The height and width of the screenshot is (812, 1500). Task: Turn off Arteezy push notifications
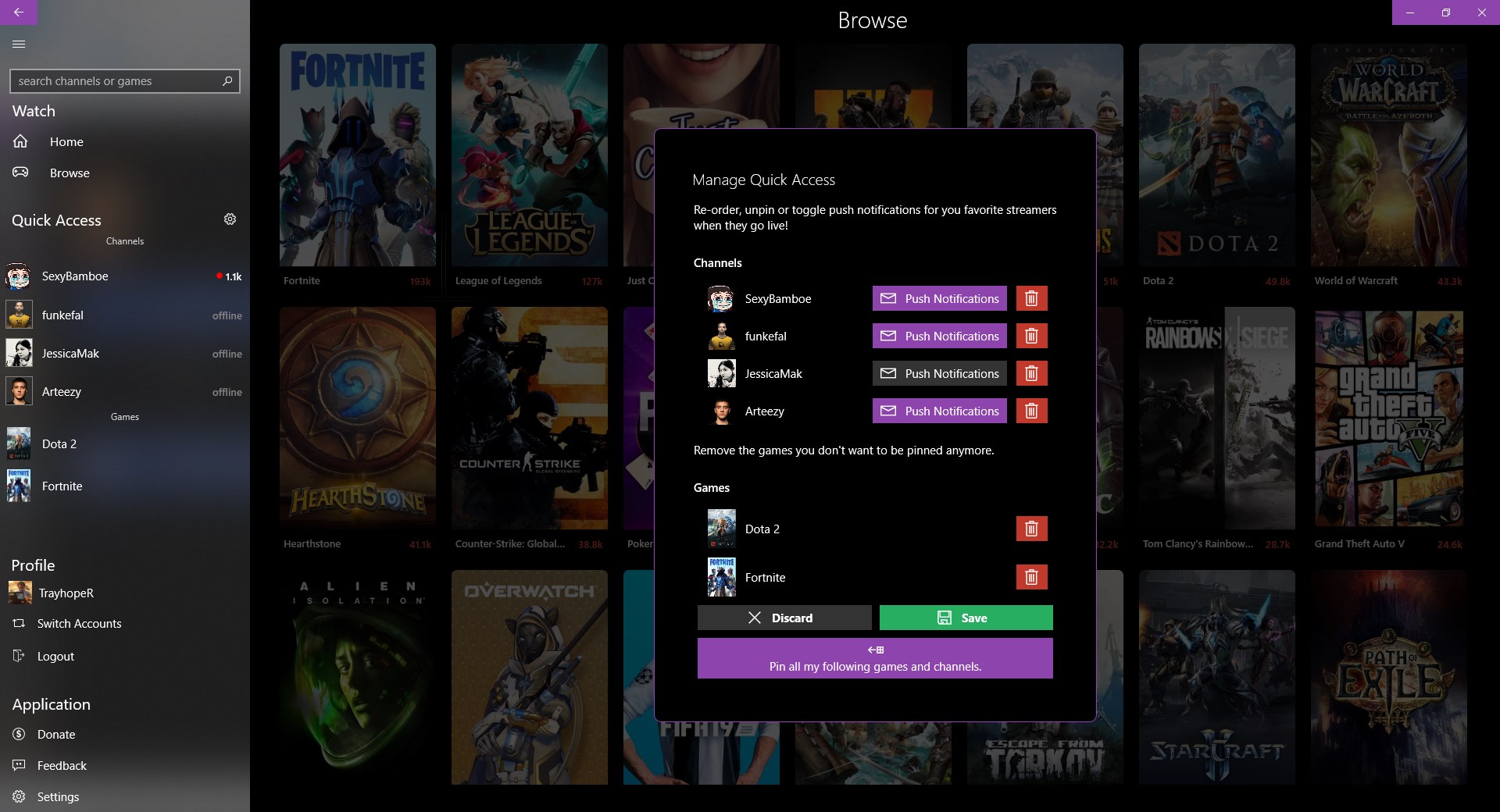(939, 411)
